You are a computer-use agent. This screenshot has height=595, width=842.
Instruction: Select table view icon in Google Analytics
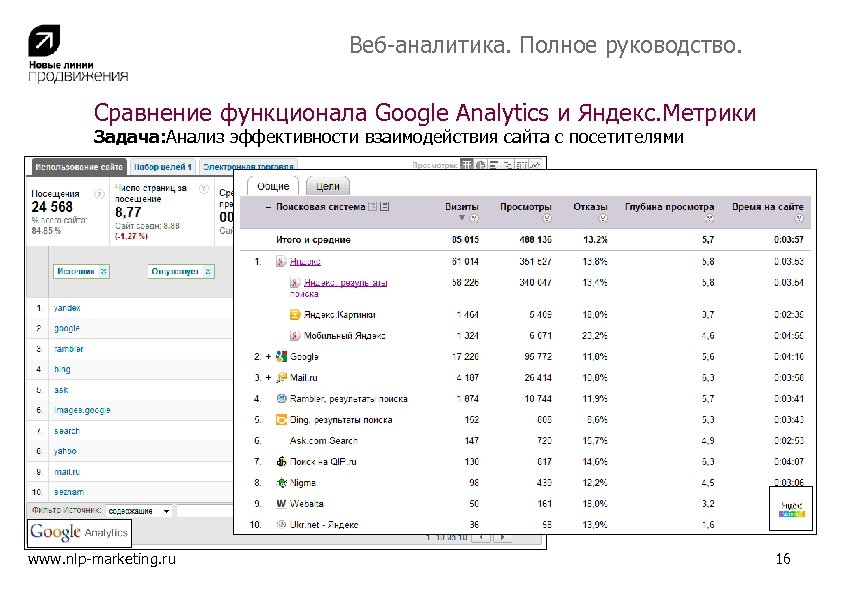point(467,165)
